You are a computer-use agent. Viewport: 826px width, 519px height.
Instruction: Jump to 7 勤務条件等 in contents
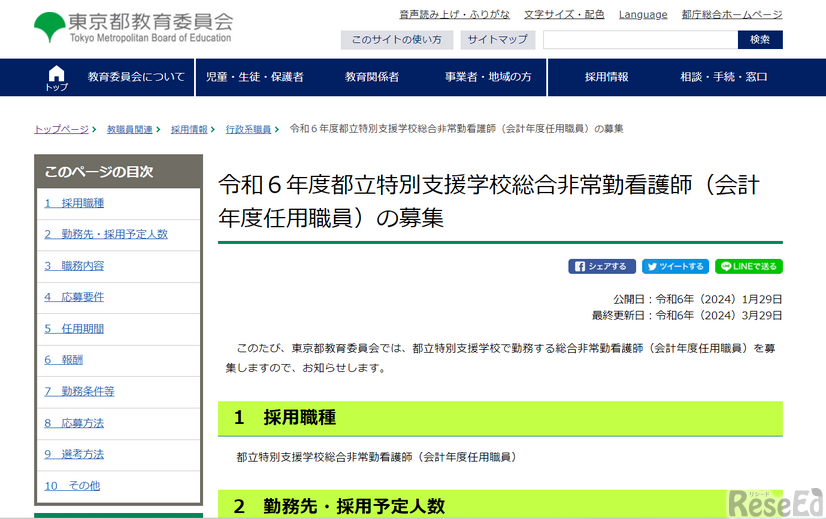tap(79, 391)
